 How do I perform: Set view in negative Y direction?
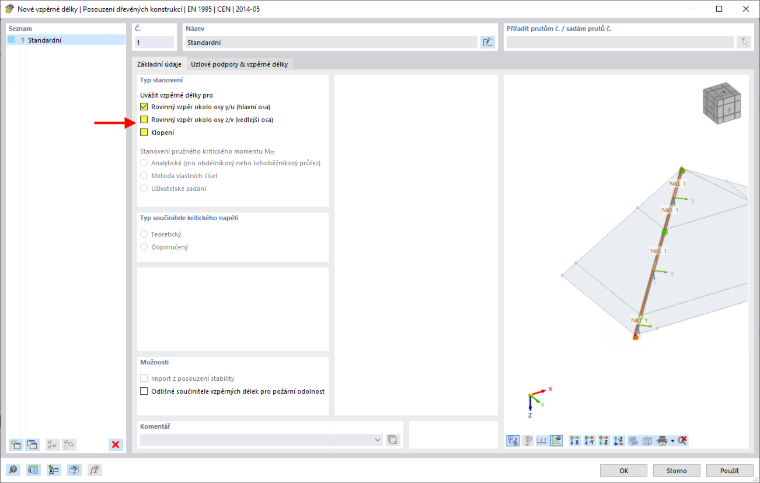point(589,440)
